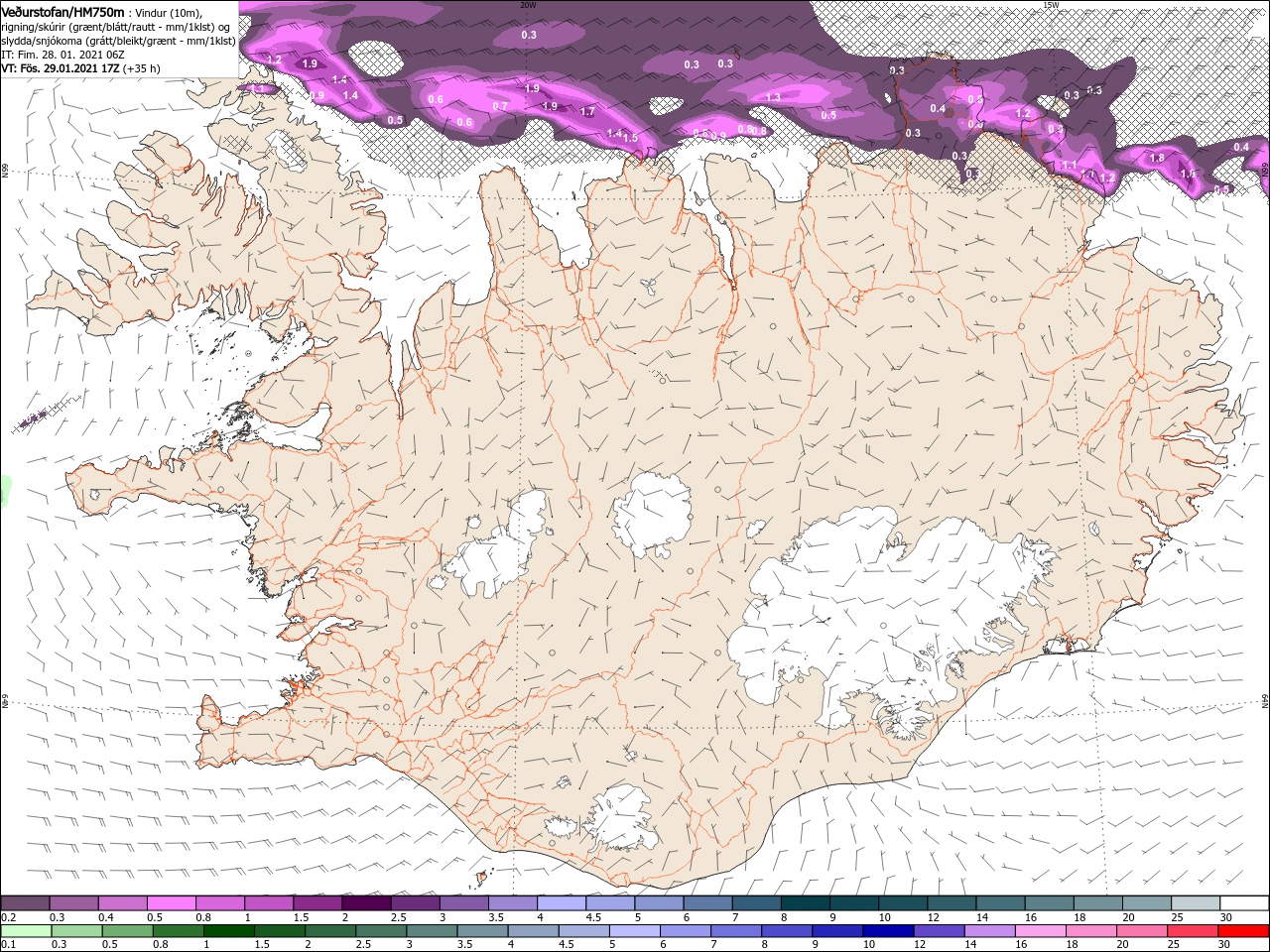The width and height of the screenshot is (1270, 952).
Task: Click the 0.7 snowfall value on the map
Action: click(500, 106)
